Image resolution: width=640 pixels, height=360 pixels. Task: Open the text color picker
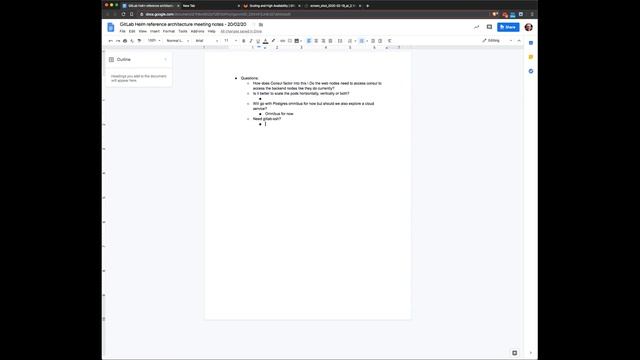265,41
